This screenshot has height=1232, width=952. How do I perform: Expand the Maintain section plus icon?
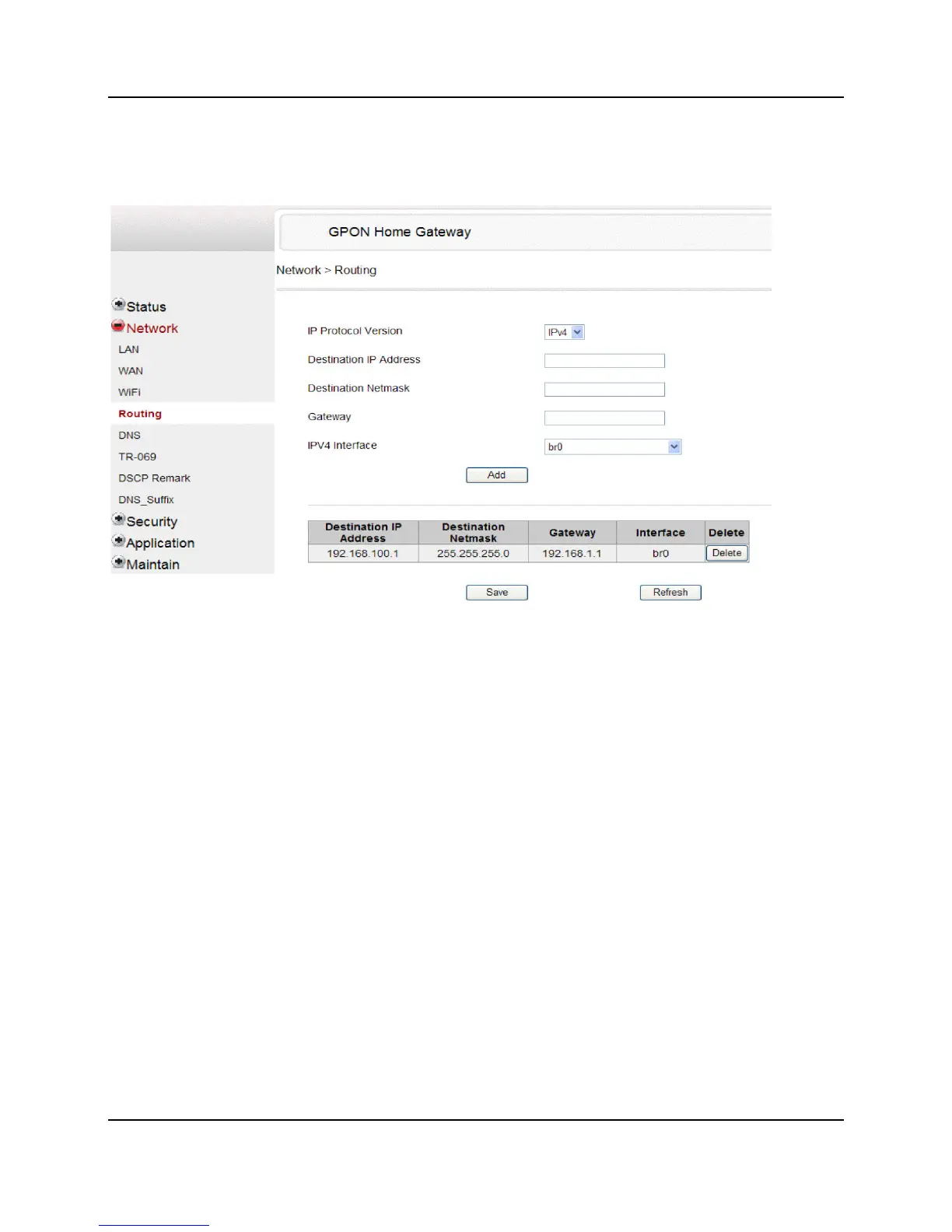(x=118, y=562)
